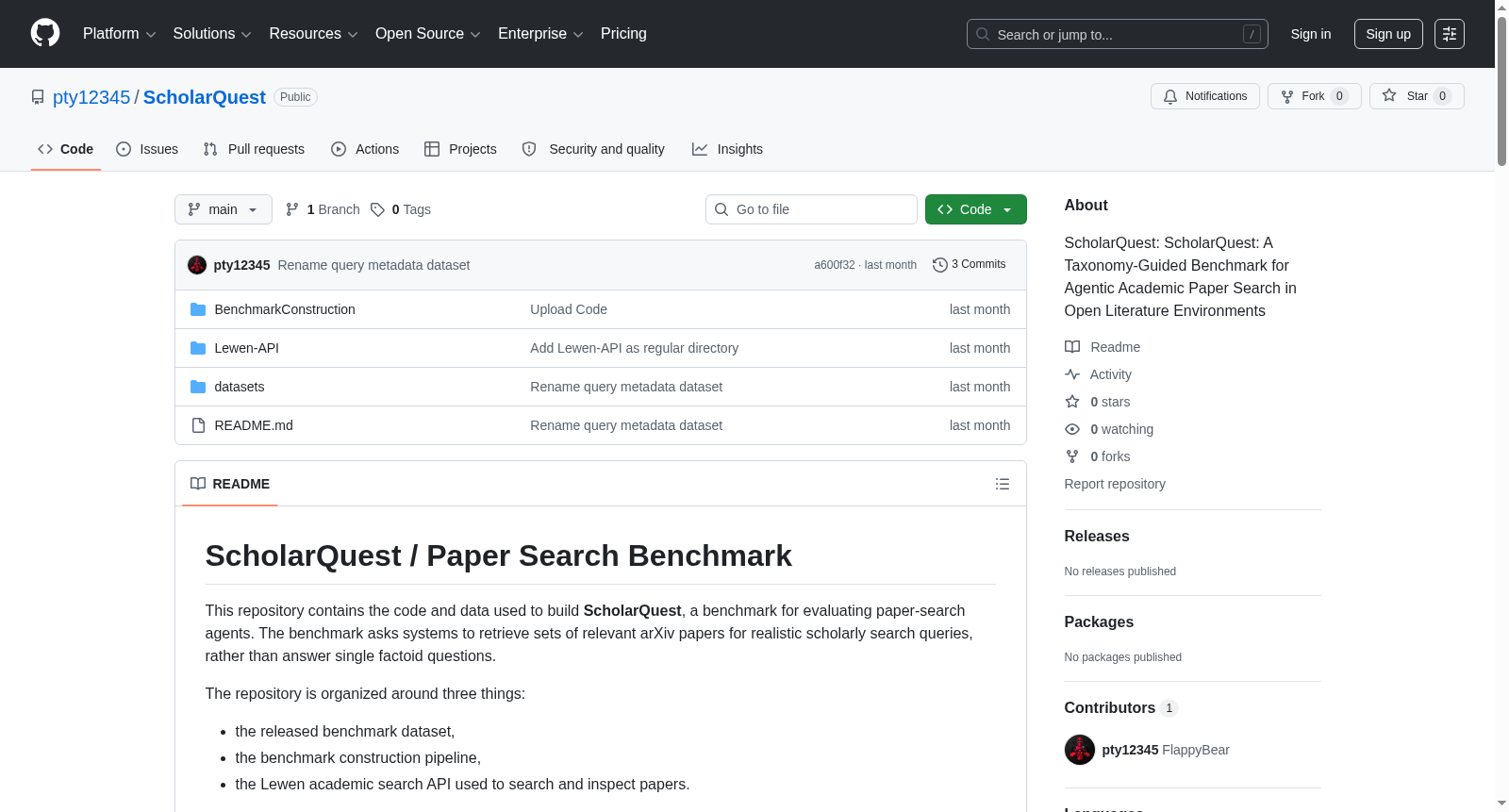Image resolution: width=1509 pixels, height=812 pixels.
Task: Click the README.md file icon
Action: click(x=198, y=425)
